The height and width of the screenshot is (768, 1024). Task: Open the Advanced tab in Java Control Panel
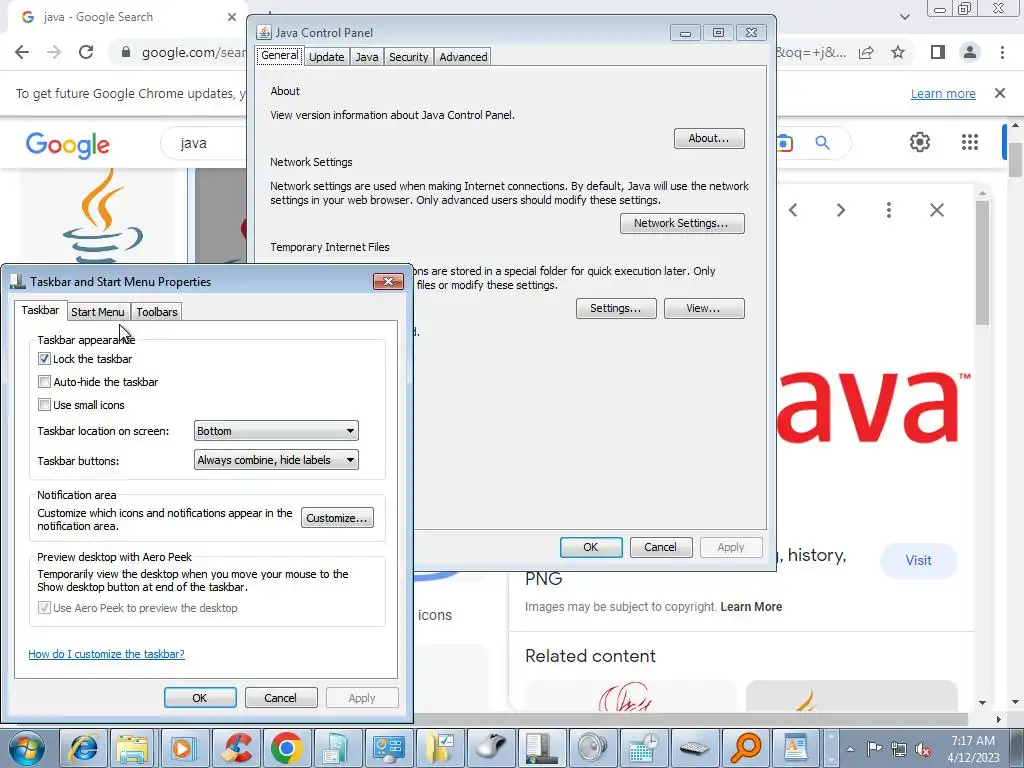[x=463, y=57]
